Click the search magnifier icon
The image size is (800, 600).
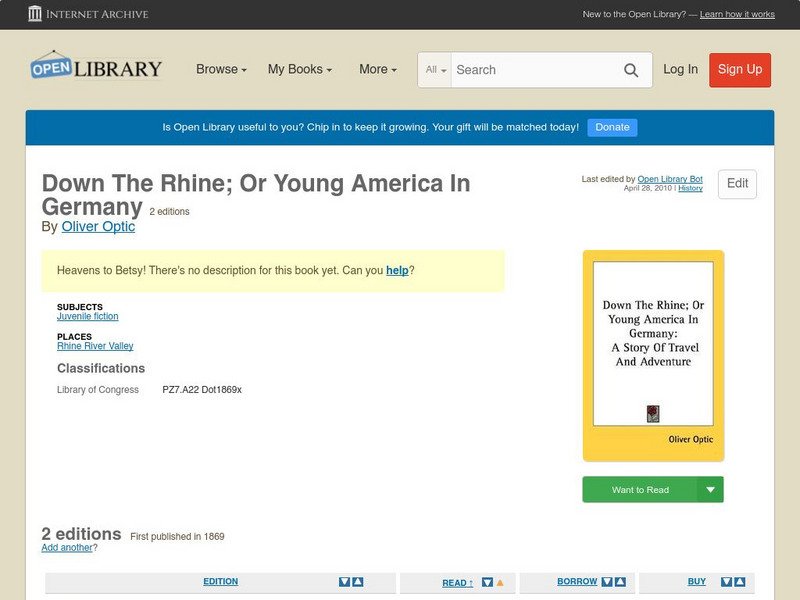[x=631, y=70]
